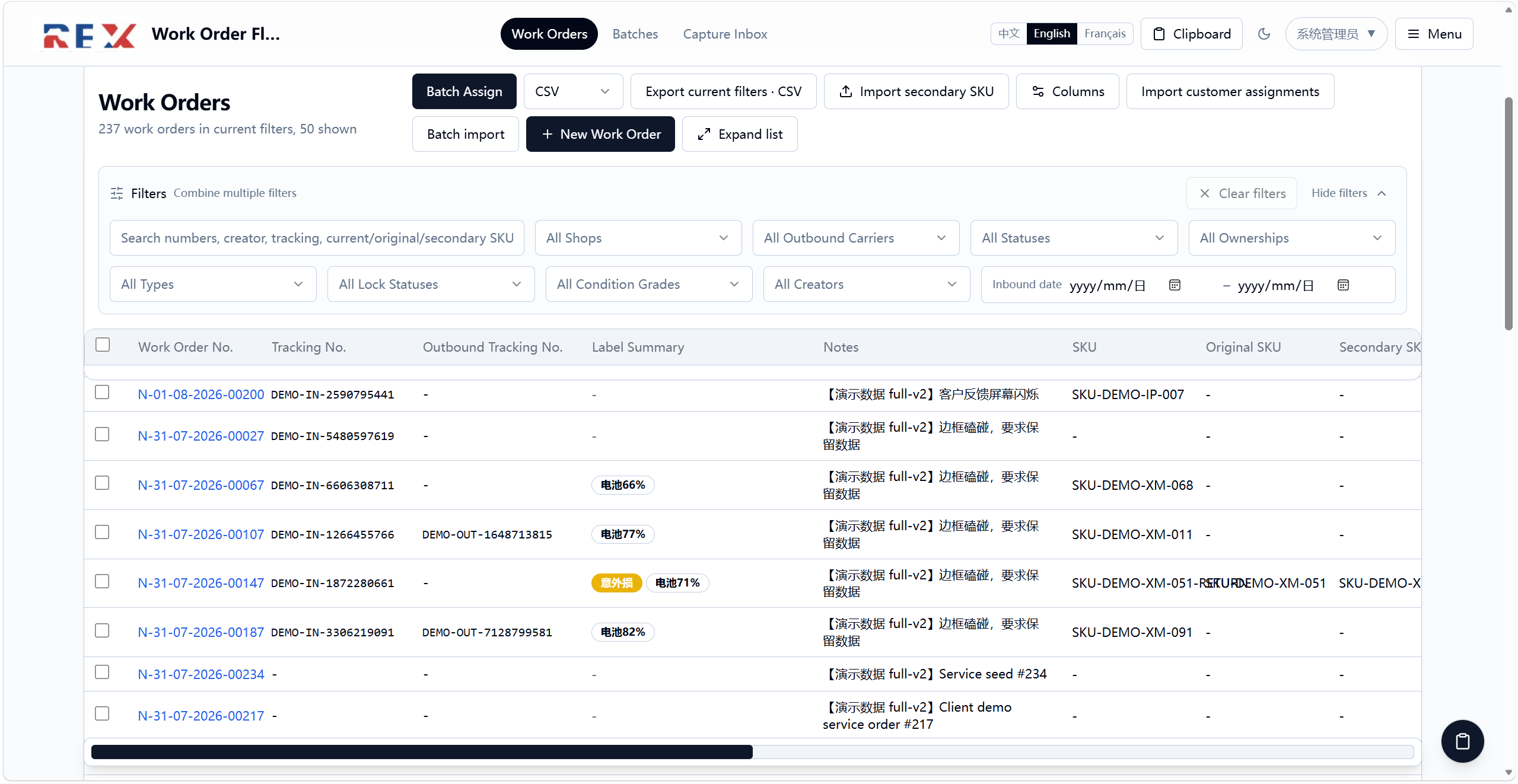
Task: Open work order N-31-07-2026-00217
Action: 201,716
